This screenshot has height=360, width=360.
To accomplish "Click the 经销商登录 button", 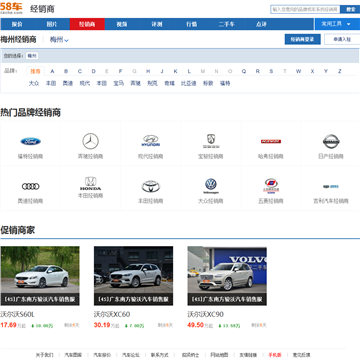I will (x=303, y=39).
